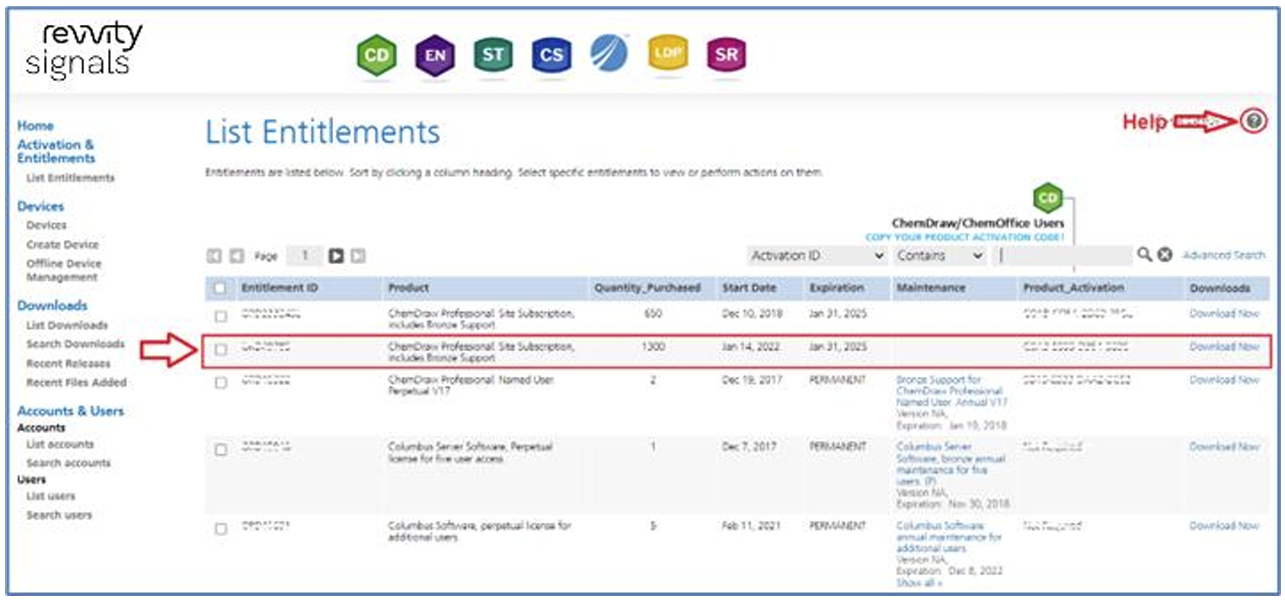Clear search with X icon
1285x601 pixels.
pos(1165,255)
